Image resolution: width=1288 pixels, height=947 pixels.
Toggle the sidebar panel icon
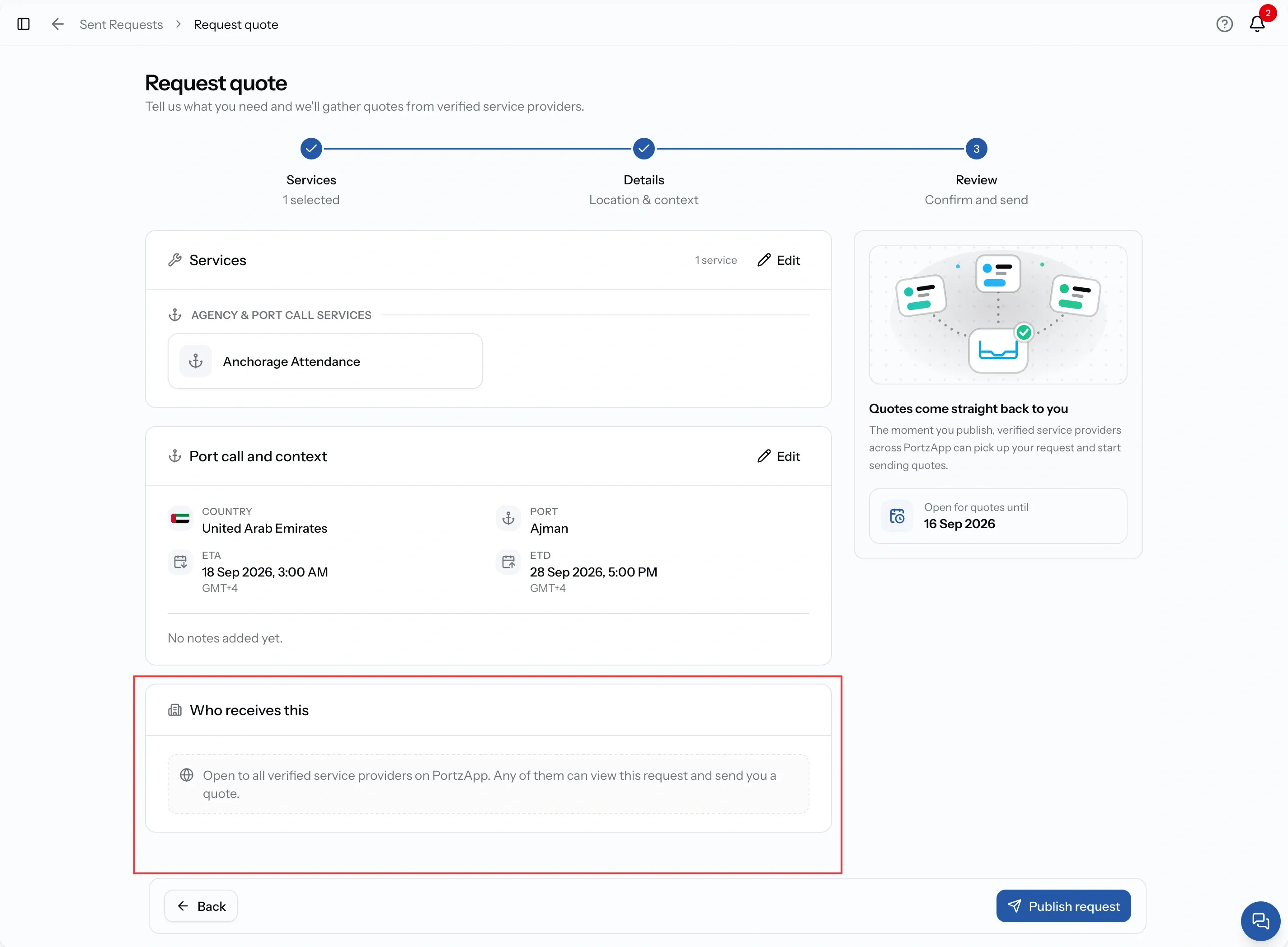24,24
